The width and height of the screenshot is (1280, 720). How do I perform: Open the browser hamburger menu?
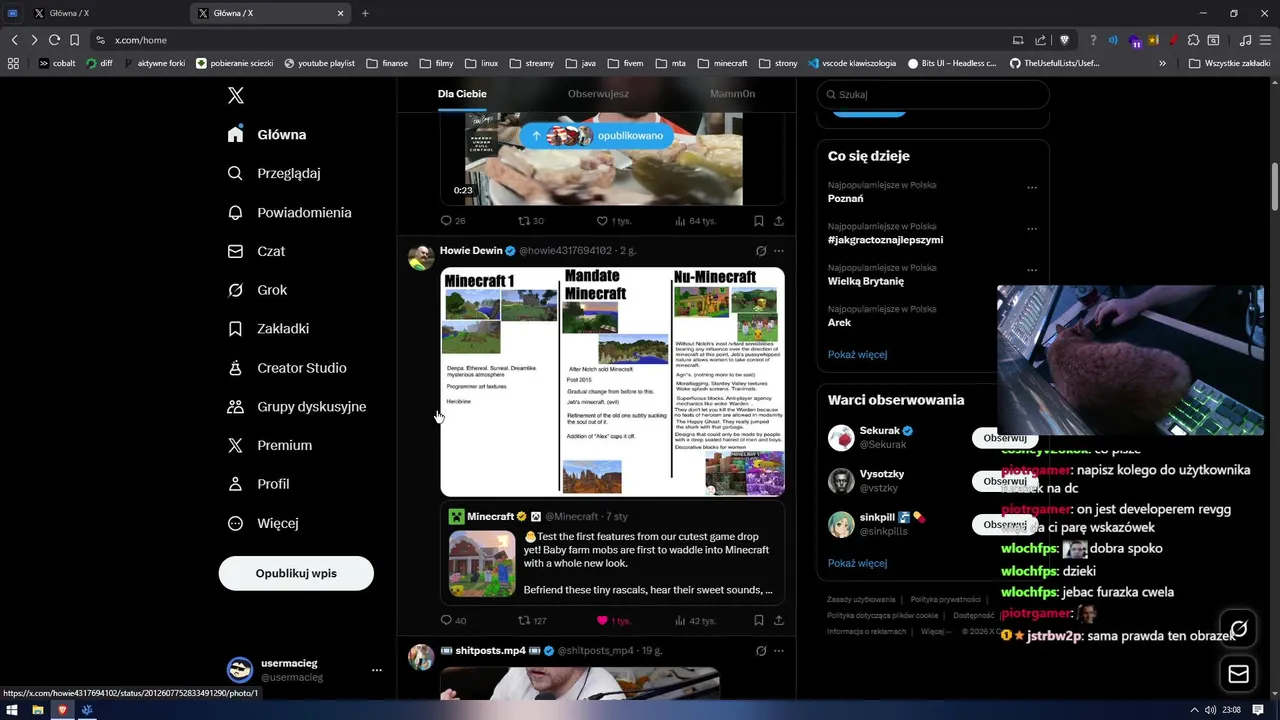tap(1265, 40)
